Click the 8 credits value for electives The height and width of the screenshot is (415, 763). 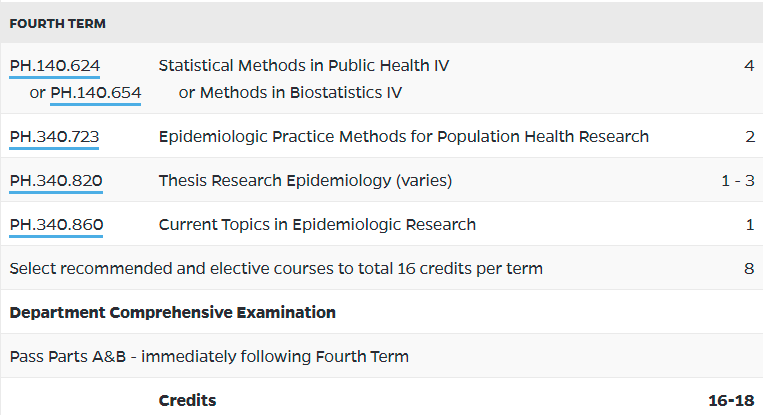749,269
